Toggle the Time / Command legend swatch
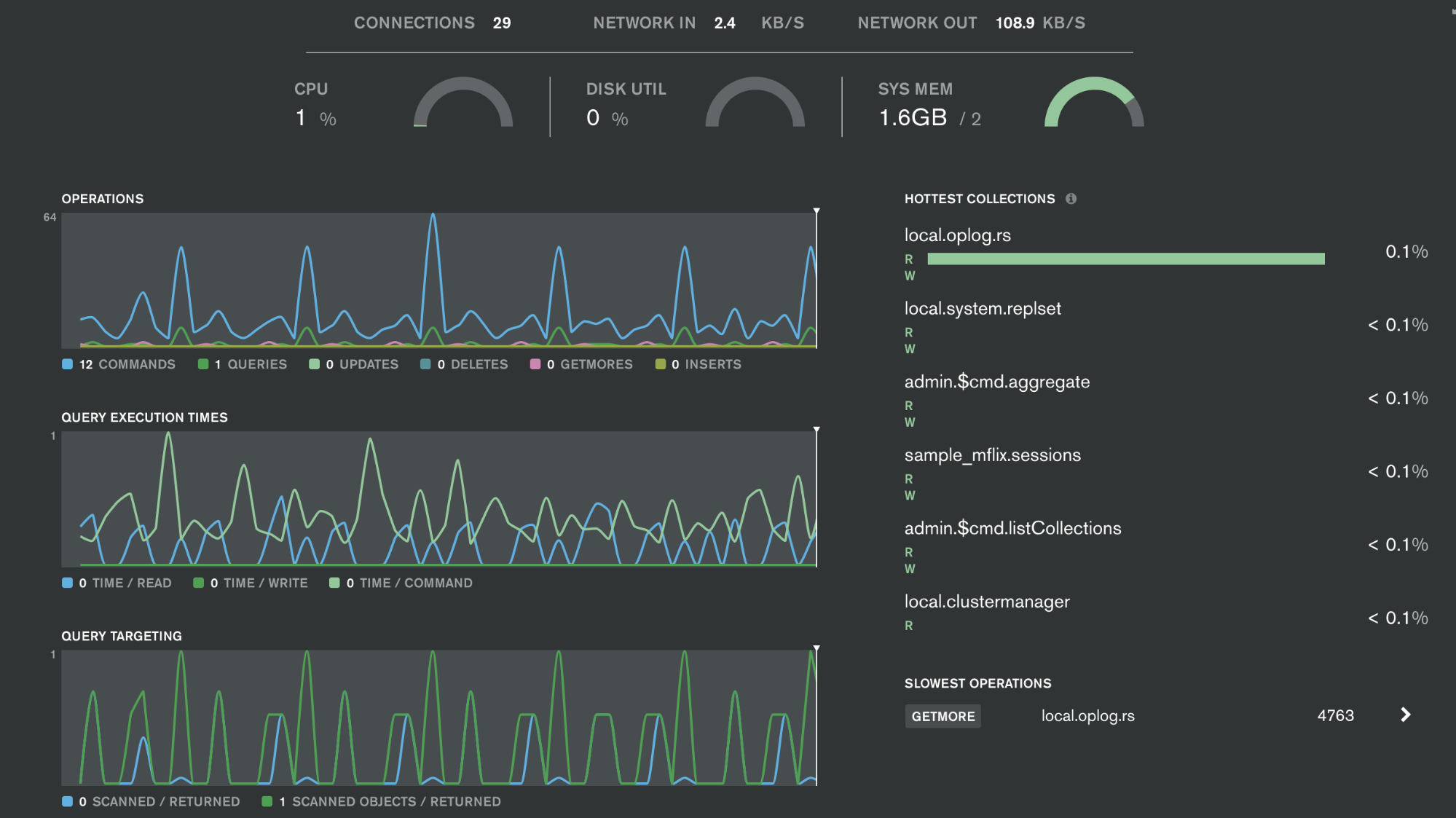Viewport: 1456px width, 818px height. [334, 583]
